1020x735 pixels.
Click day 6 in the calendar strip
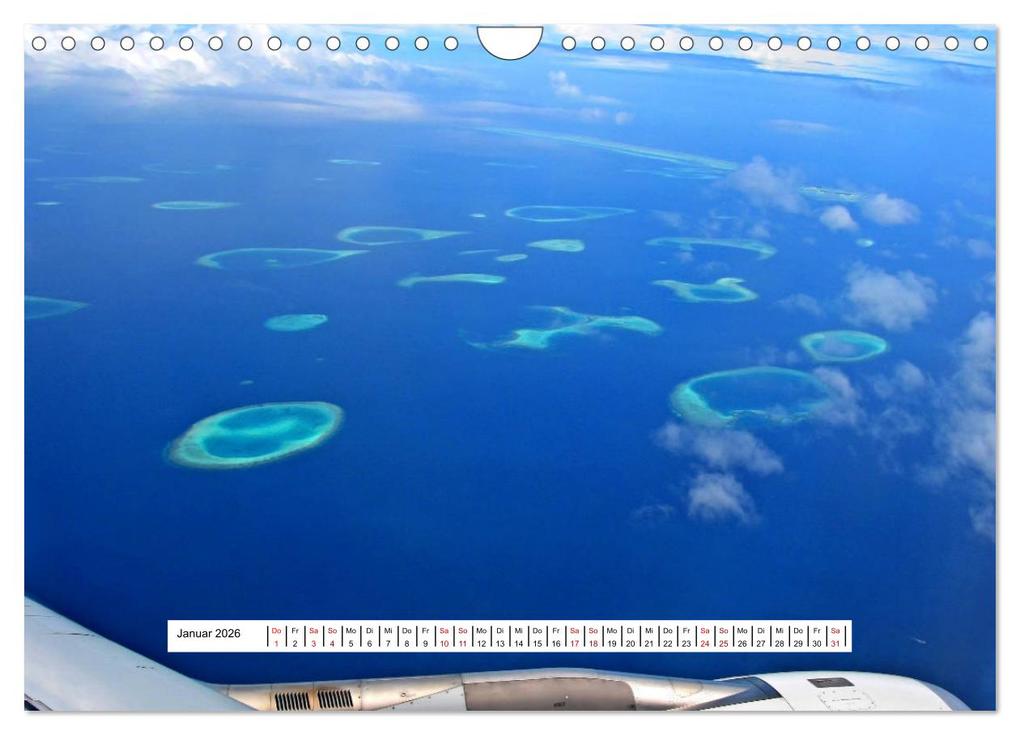[369, 637]
